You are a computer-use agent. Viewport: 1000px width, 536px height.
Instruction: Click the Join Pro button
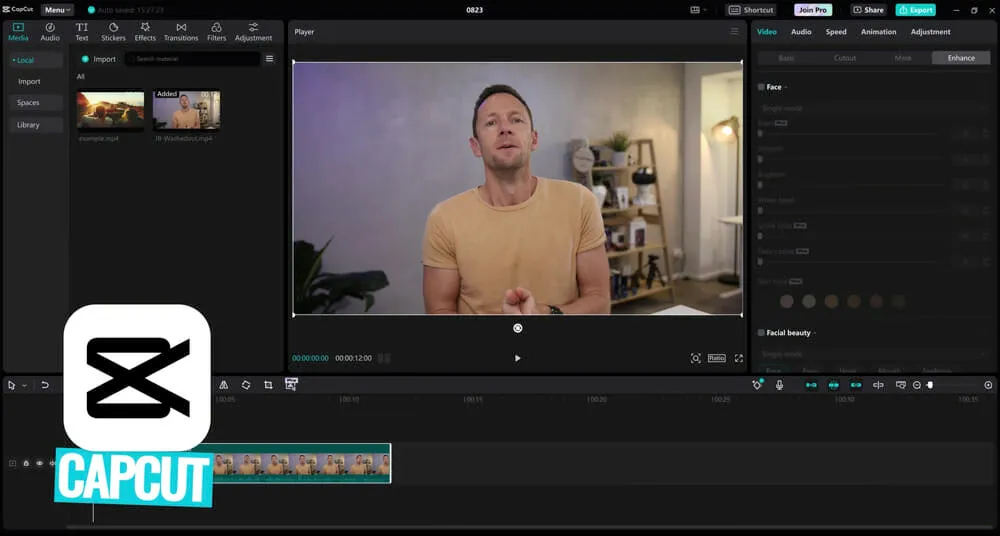click(x=812, y=10)
